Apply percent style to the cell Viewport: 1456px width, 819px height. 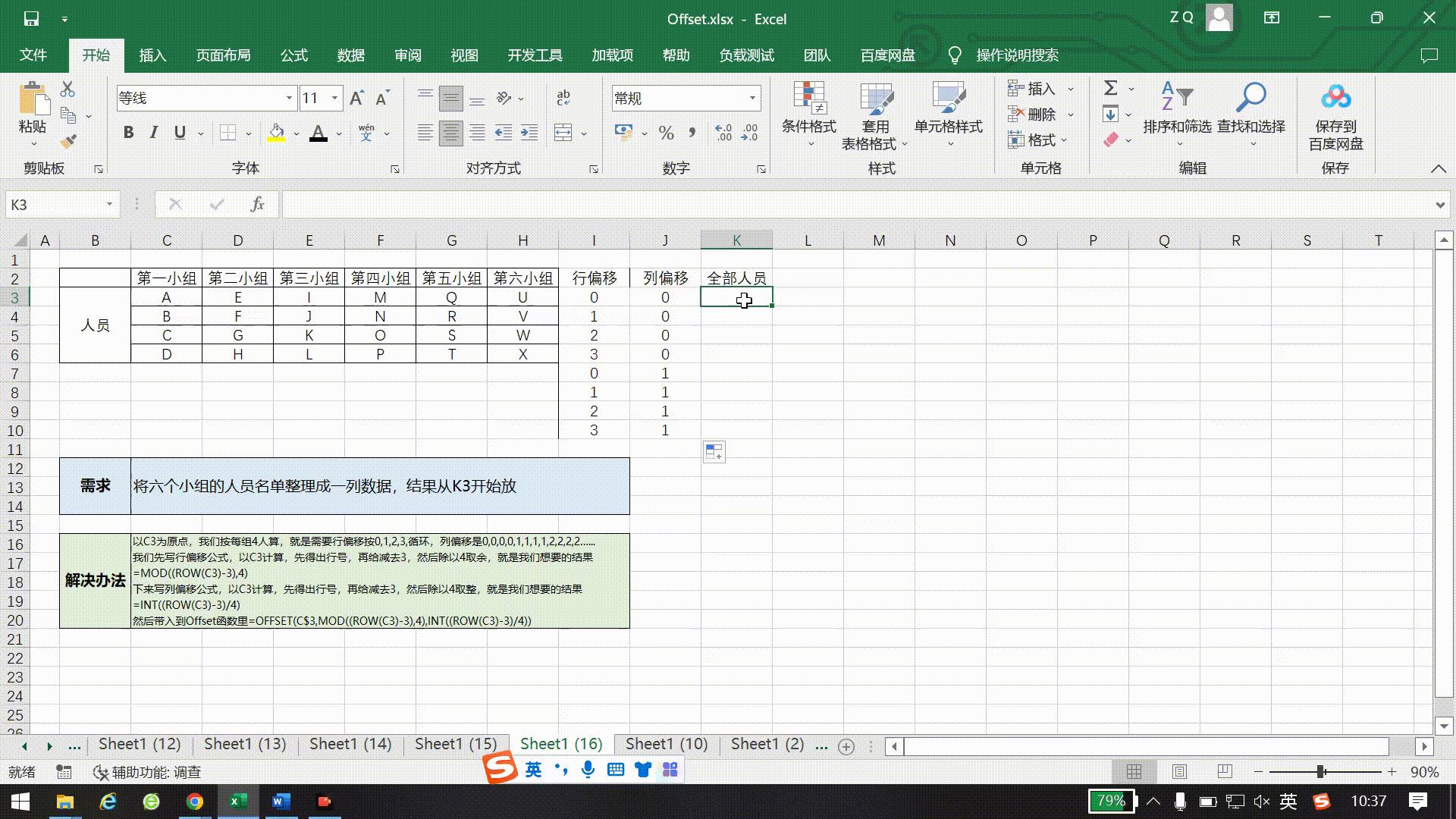[x=666, y=133]
